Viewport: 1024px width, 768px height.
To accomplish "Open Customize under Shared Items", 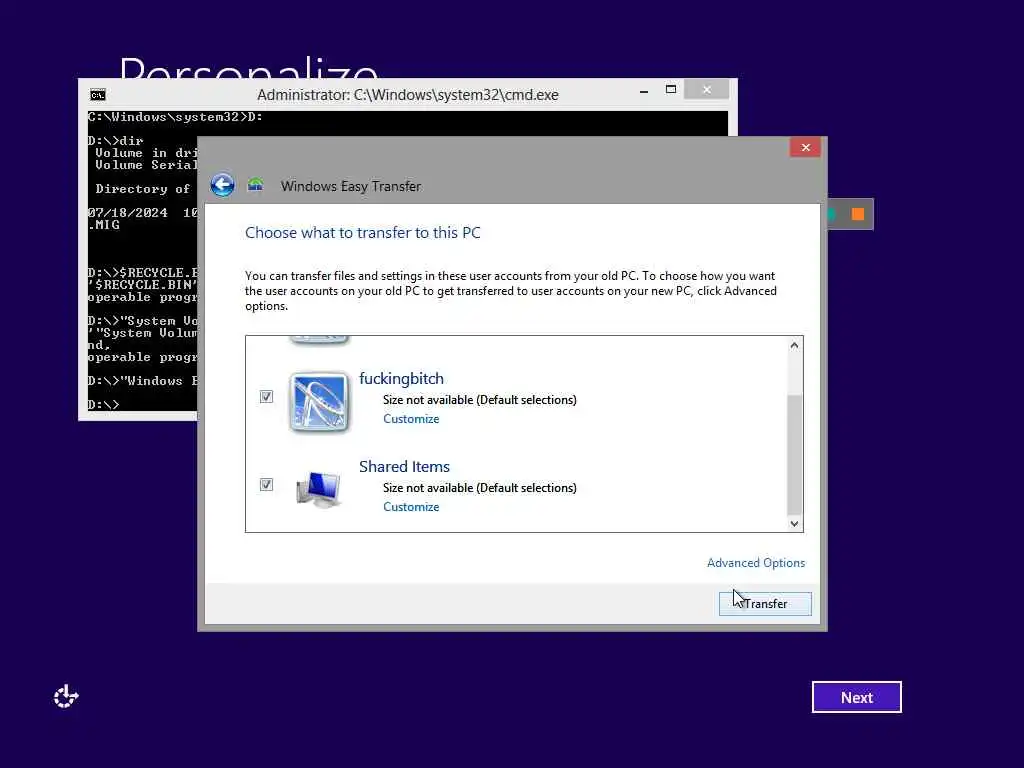I will tap(411, 507).
